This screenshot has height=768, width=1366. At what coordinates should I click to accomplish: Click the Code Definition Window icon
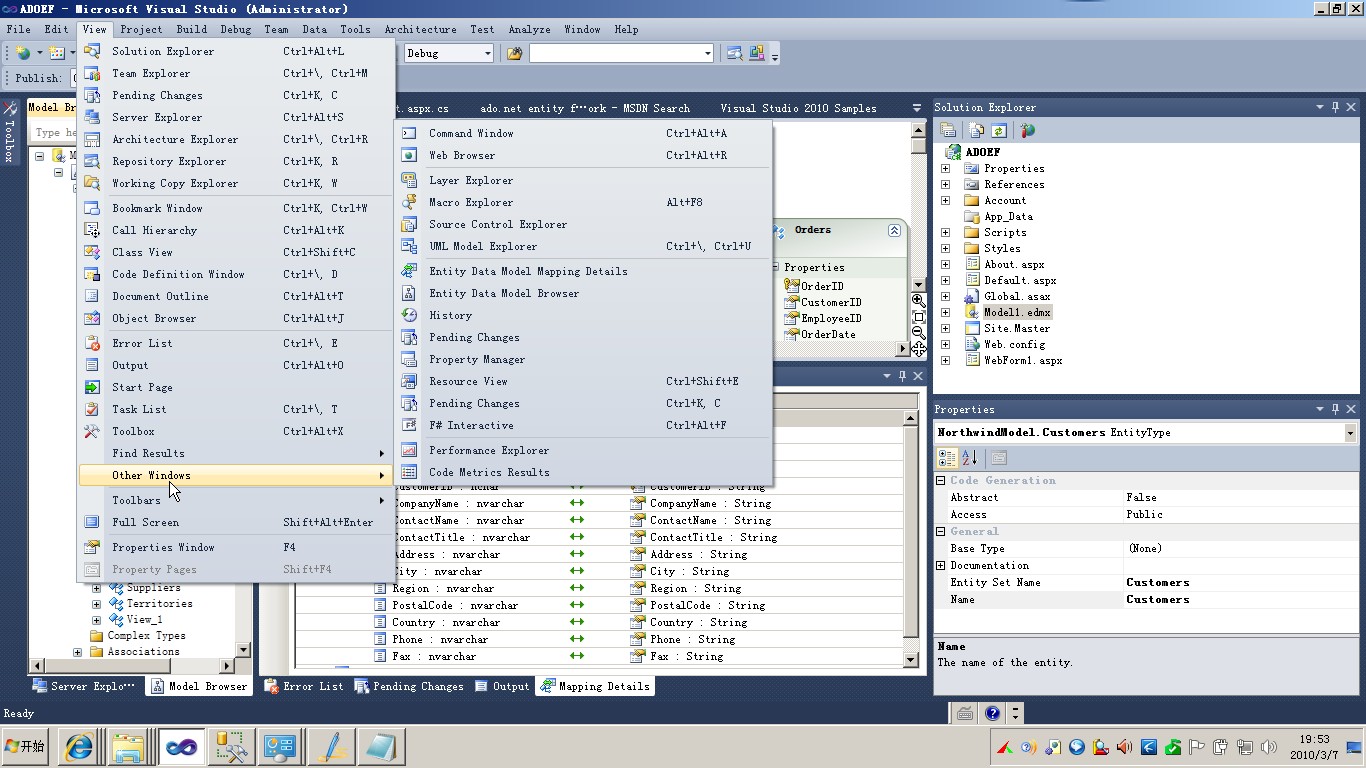92,274
